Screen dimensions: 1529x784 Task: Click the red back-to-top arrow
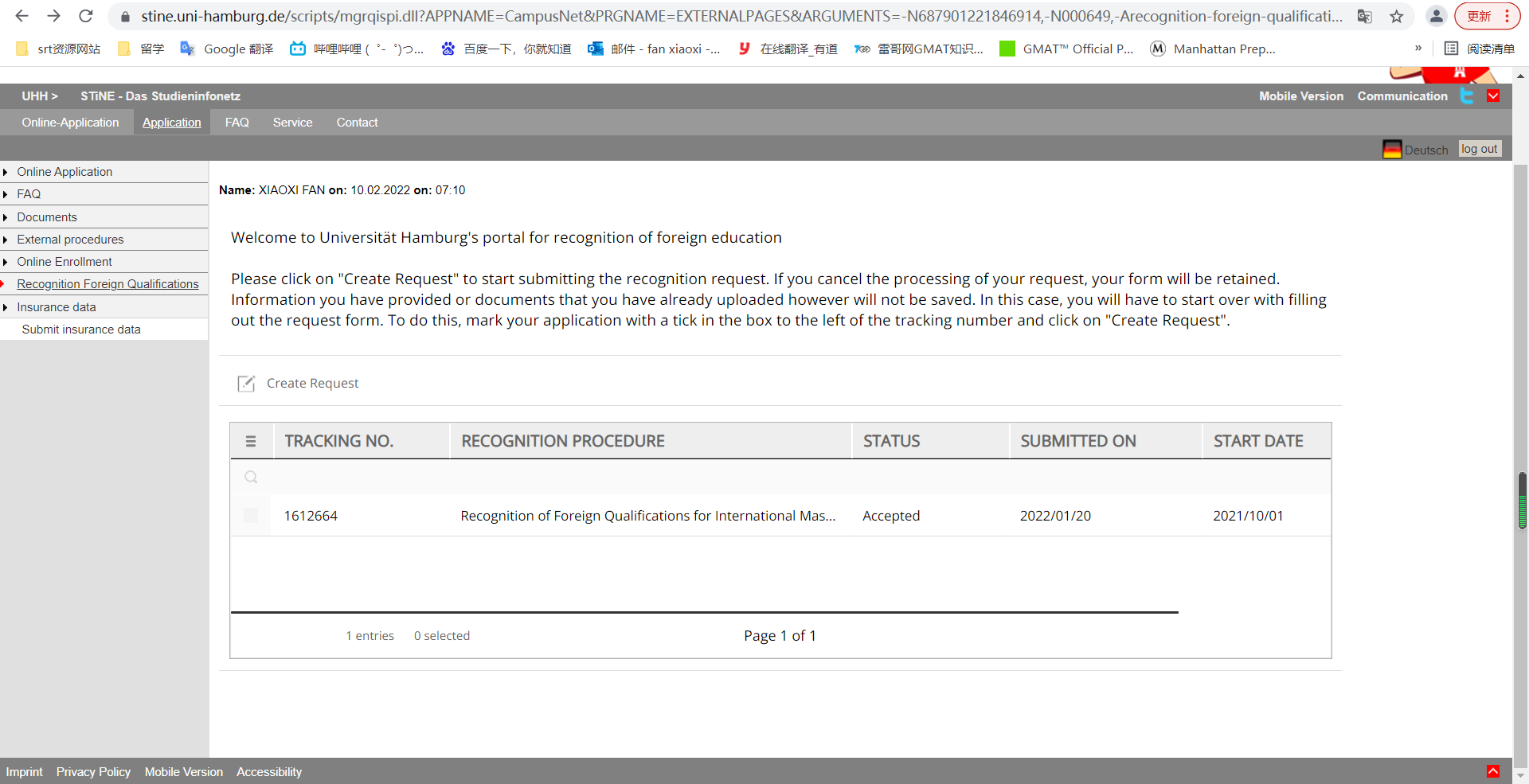1495,770
